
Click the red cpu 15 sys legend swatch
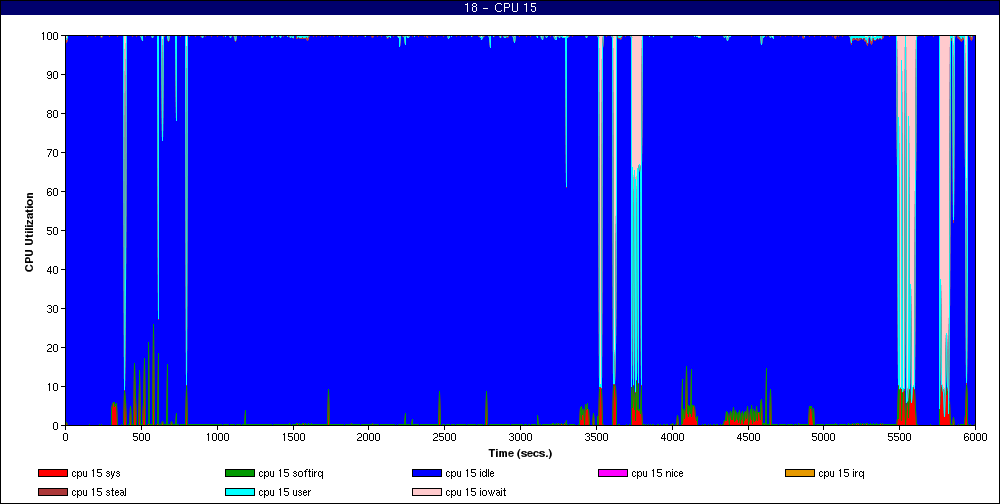point(52,473)
